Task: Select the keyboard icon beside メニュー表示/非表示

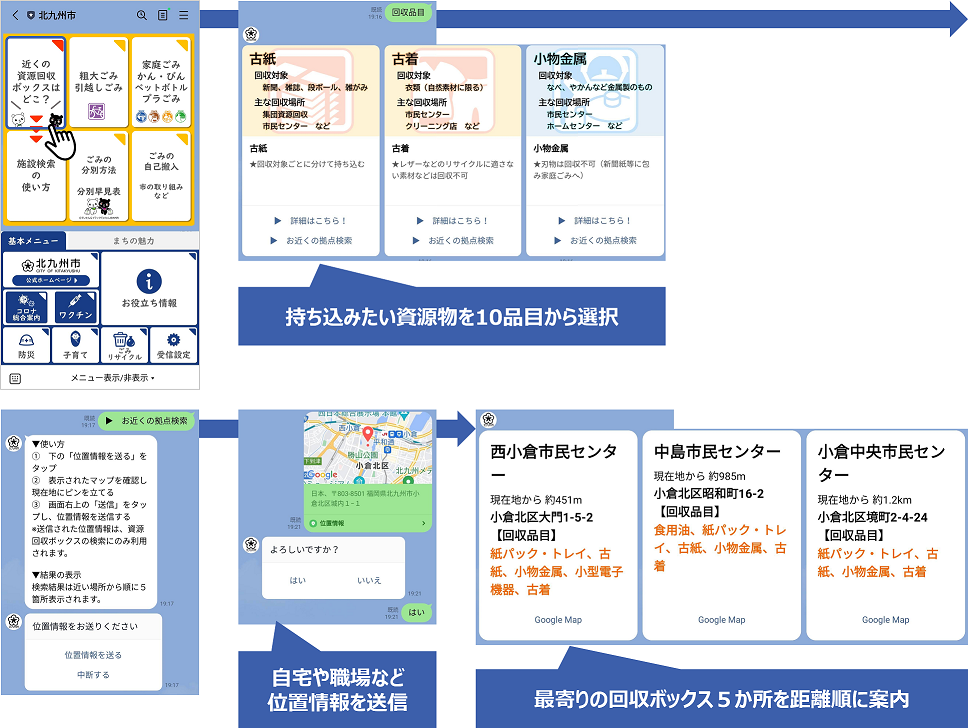Action: 15,377
